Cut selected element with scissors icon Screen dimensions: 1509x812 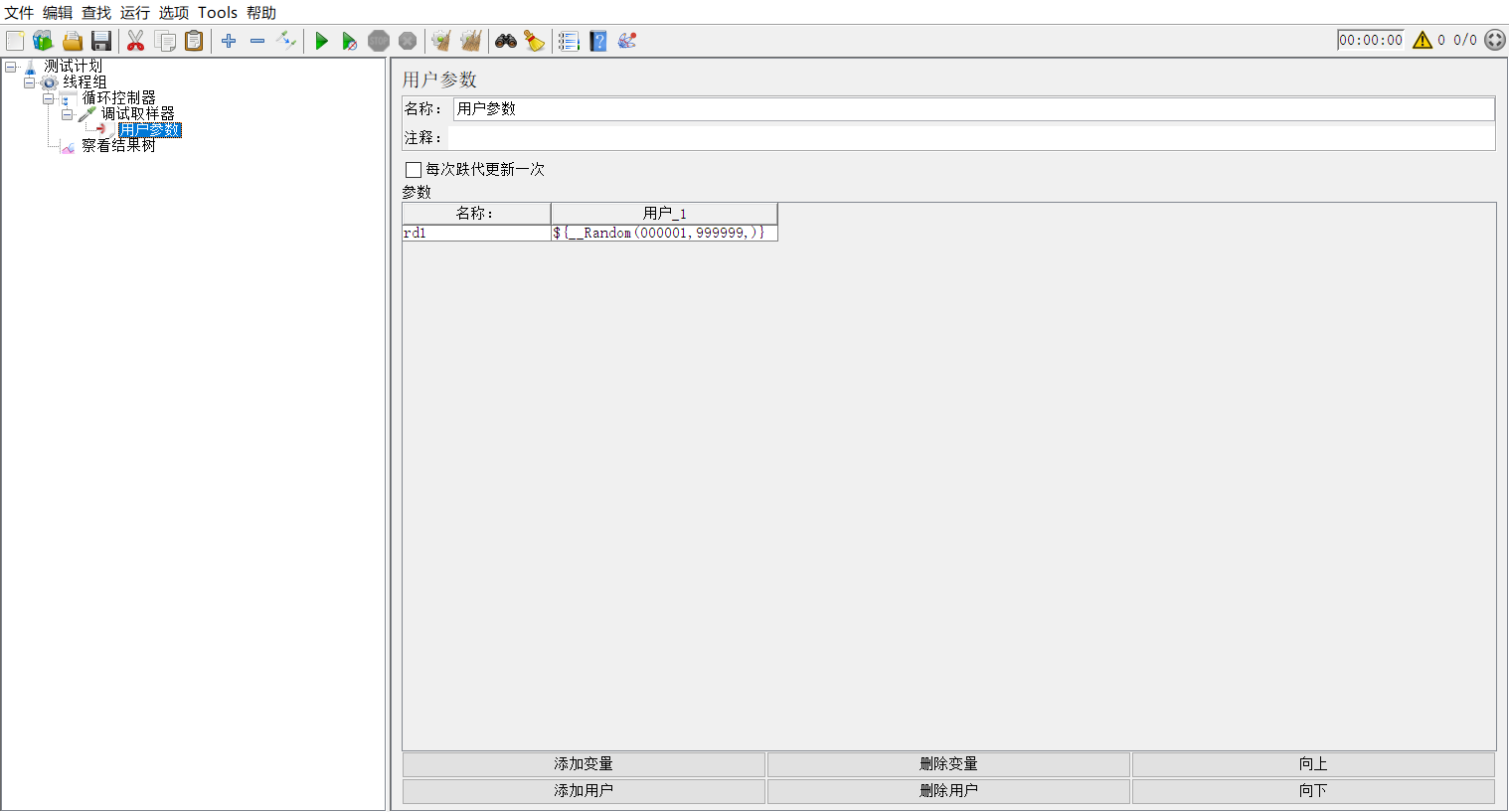pos(135,41)
